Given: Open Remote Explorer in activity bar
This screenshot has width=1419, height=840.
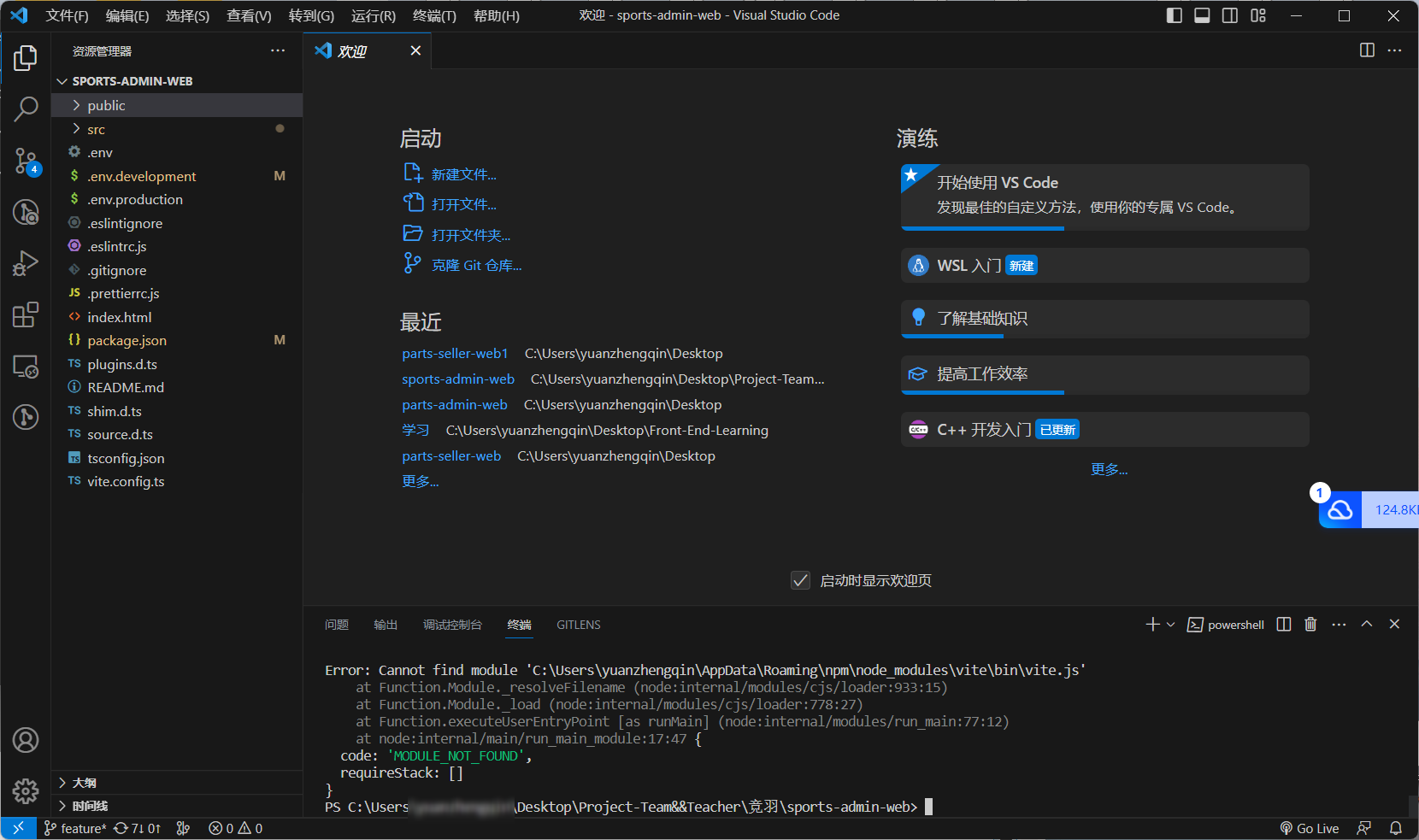Looking at the screenshot, I should pos(26,367).
